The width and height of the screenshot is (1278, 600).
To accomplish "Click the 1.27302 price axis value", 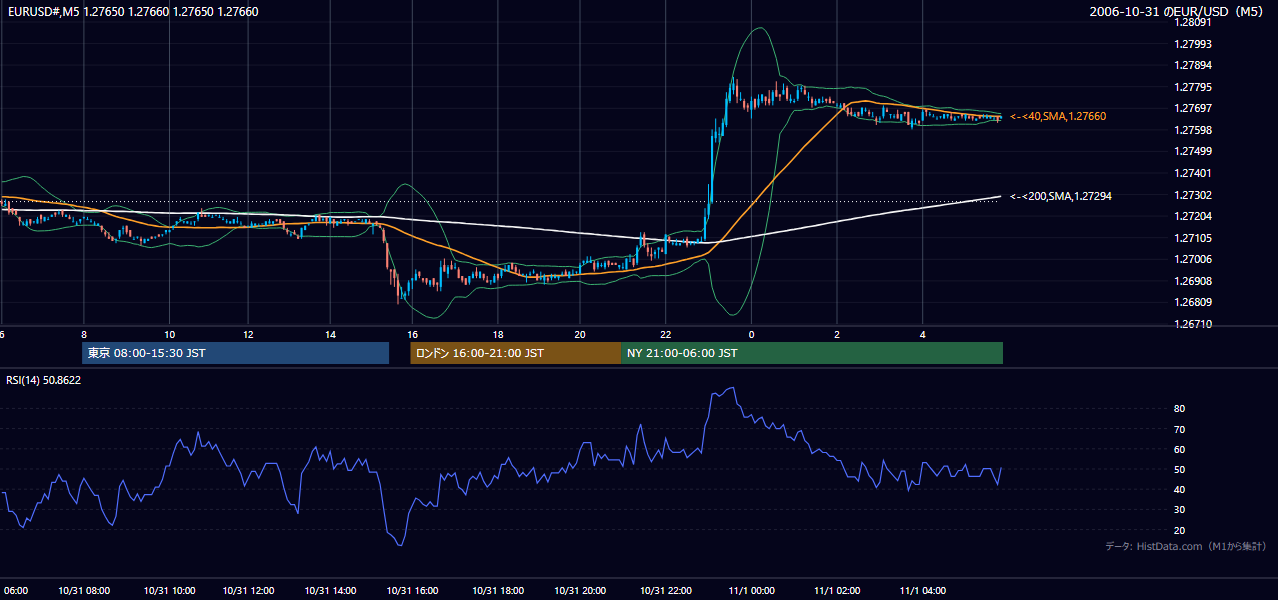I will 1192,195.
